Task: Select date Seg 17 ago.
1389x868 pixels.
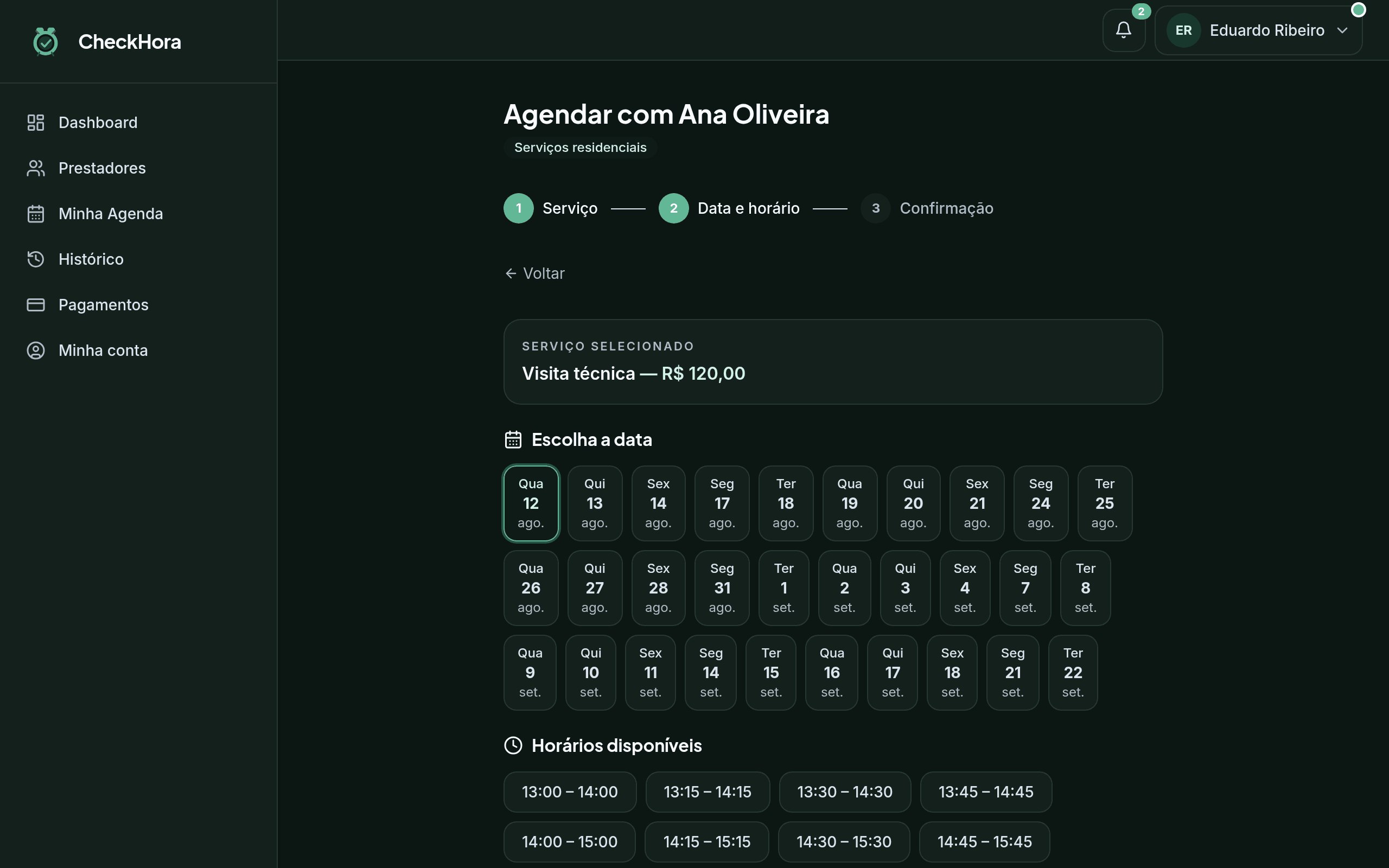Action: point(722,503)
